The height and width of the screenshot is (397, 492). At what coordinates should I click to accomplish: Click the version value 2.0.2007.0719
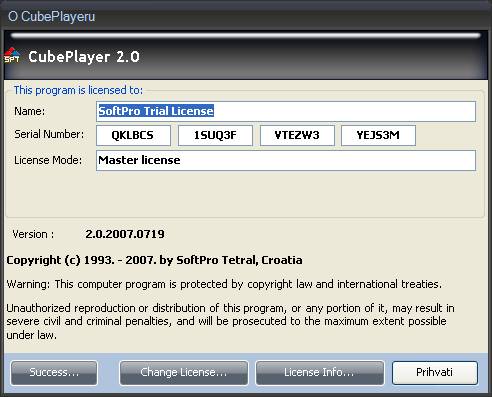[x=125, y=234]
